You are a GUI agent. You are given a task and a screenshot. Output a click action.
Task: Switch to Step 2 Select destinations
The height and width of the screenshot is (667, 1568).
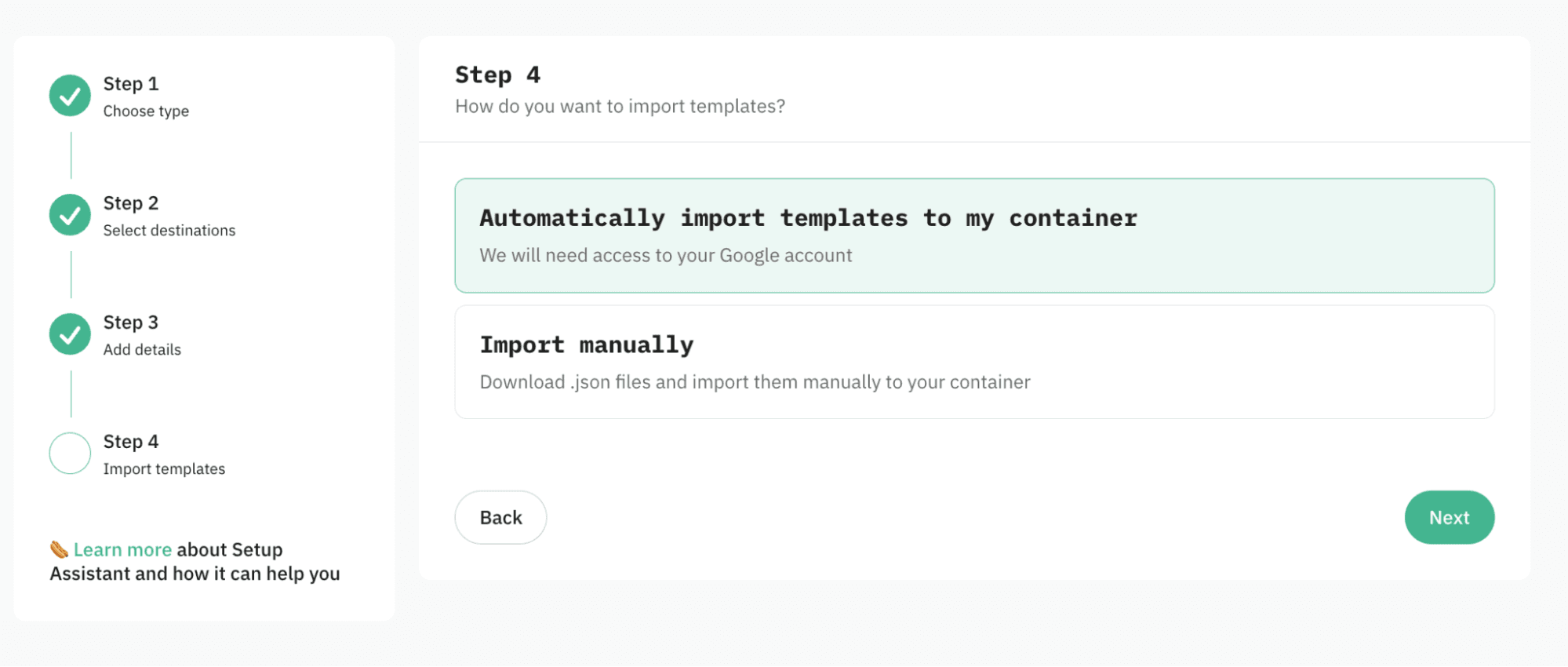pyautogui.click(x=130, y=203)
